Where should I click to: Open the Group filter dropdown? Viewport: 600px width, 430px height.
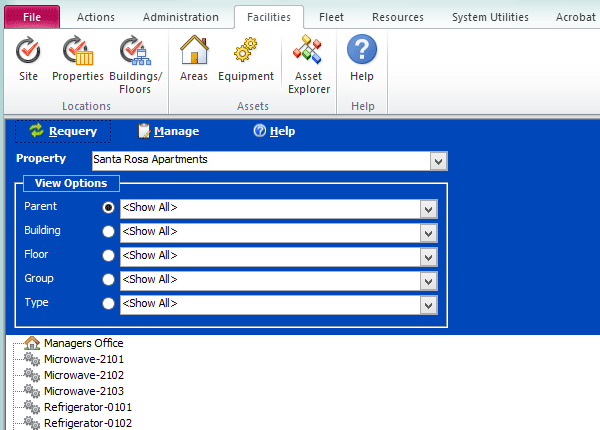point(429,280)
